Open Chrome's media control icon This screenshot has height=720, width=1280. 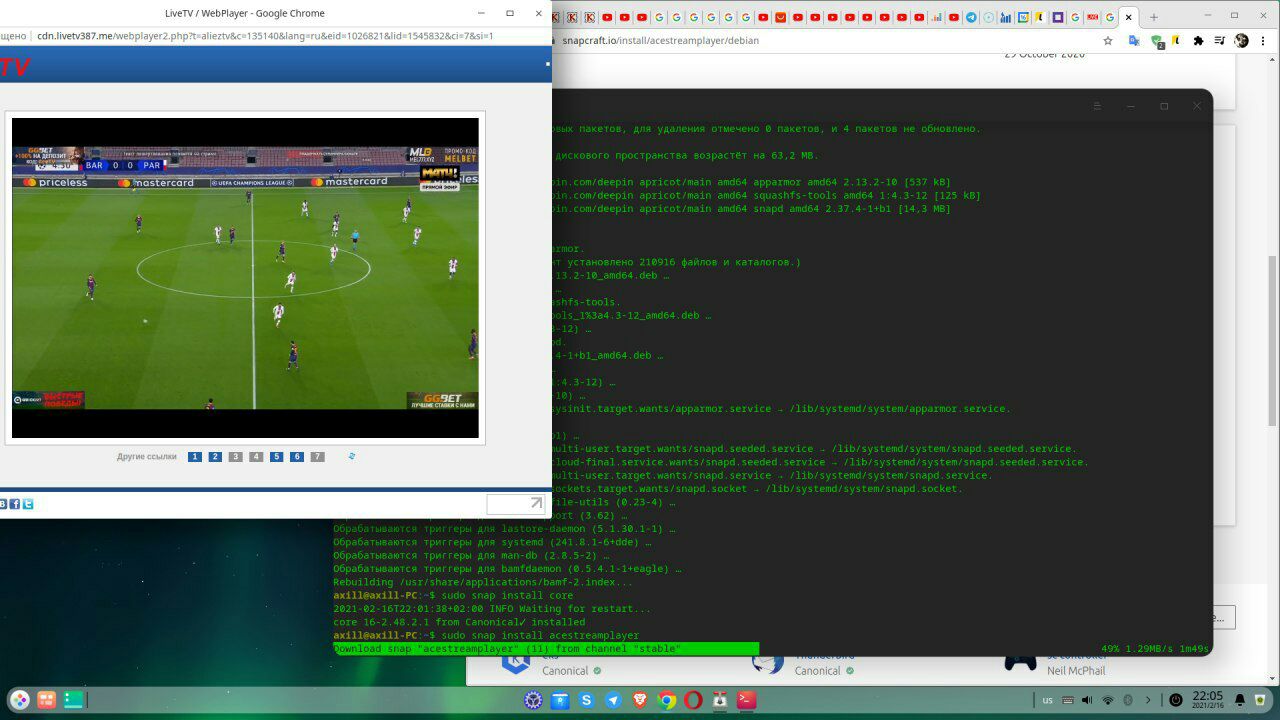click(x=1220, y=41)
